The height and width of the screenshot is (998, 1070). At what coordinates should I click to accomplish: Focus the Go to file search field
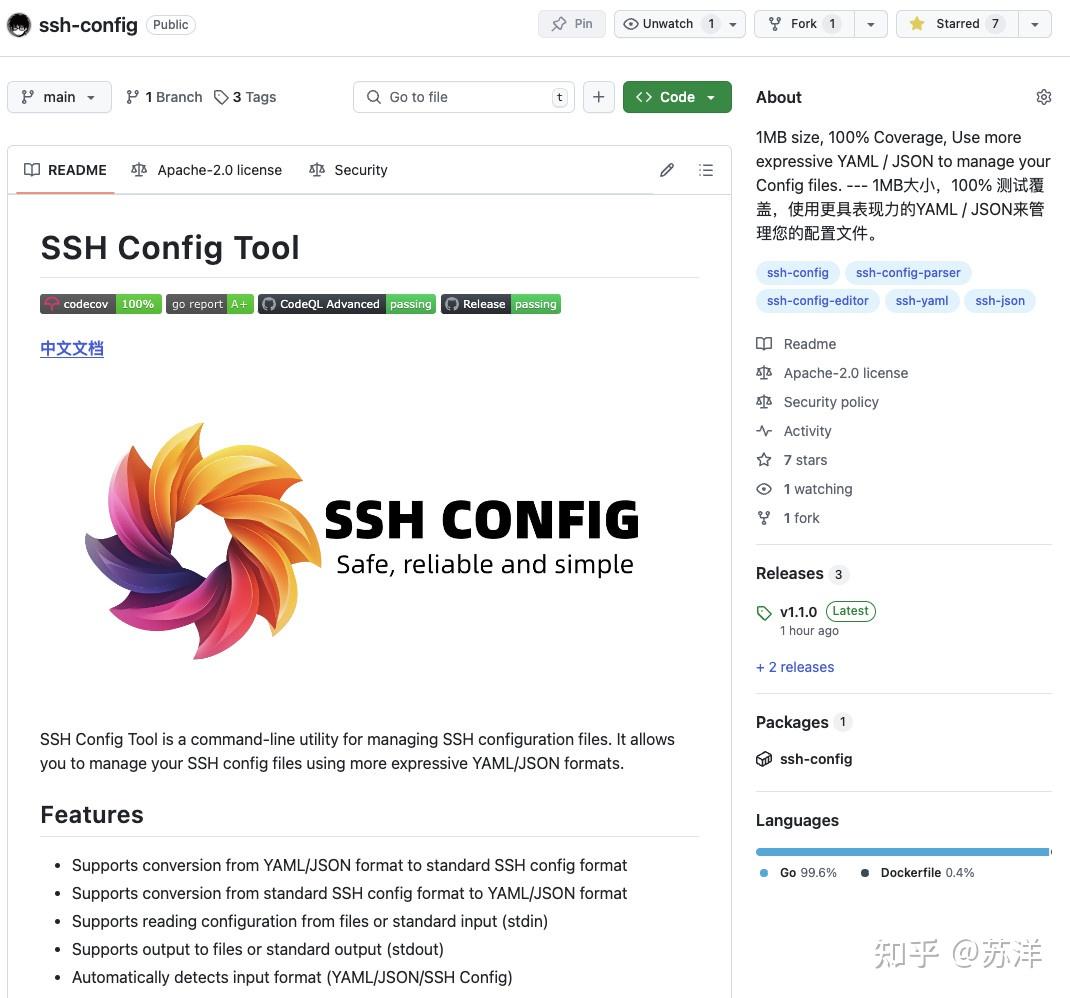(x=463, y=97)
